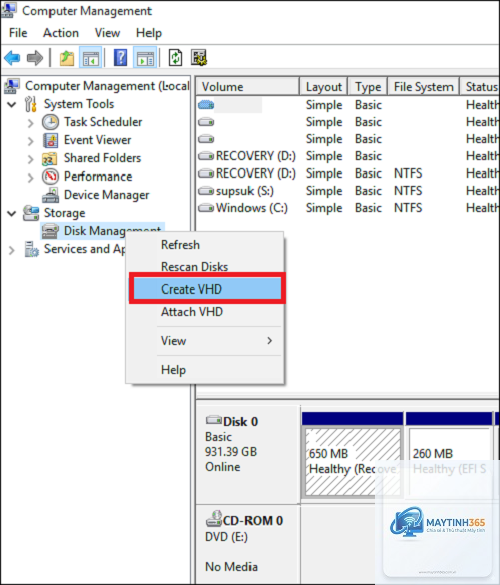
Task: Sort by the Type column header
Action: click(368, 87)
